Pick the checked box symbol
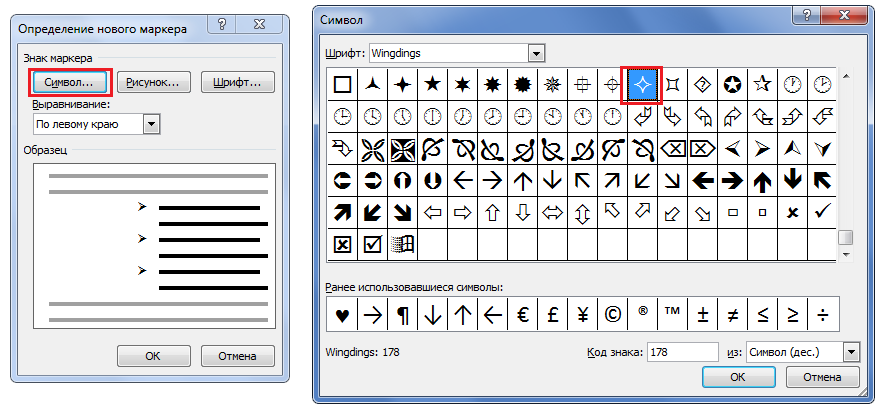 tap(373, 244)
